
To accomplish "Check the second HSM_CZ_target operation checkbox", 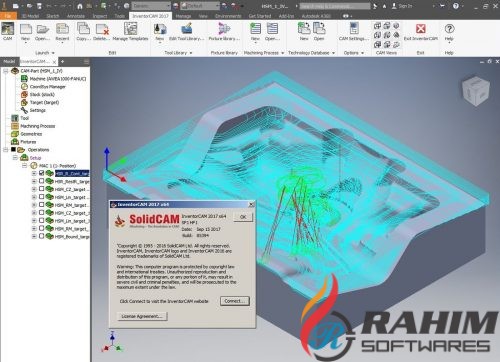I will pyautogui.click(x=42, y=213).
